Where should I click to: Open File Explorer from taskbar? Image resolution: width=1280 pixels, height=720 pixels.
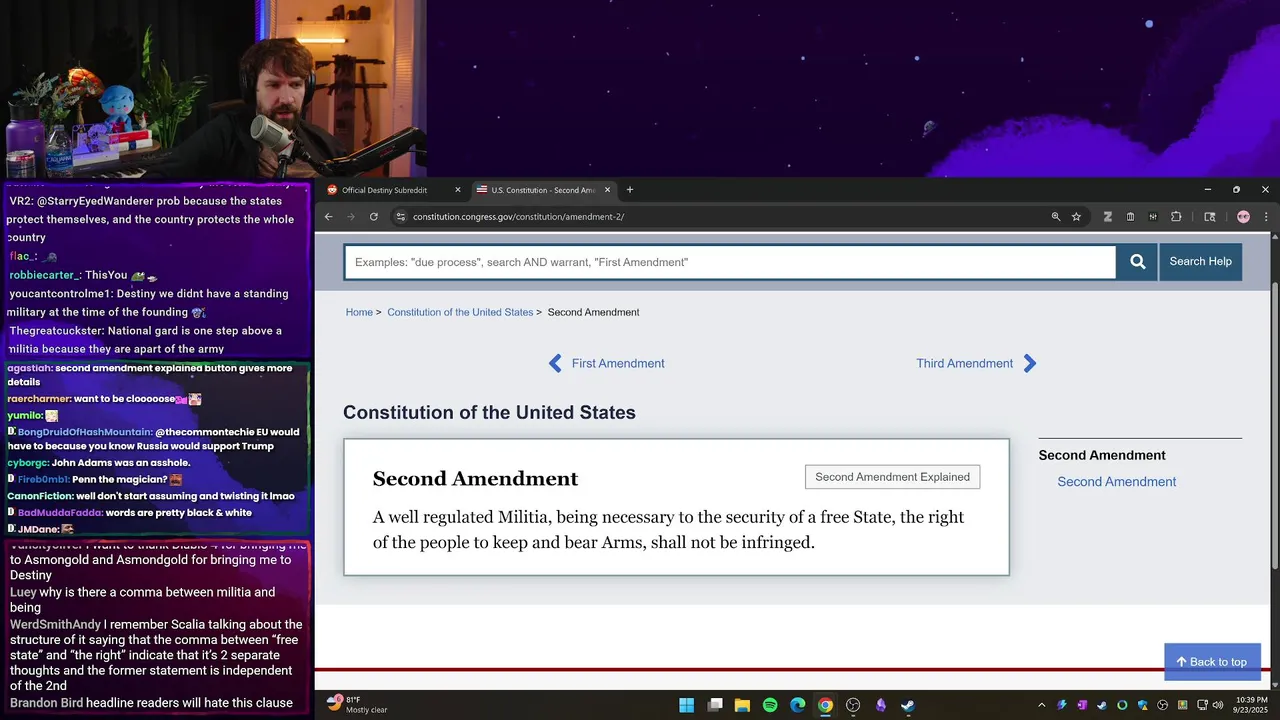[x=742, y=706]
